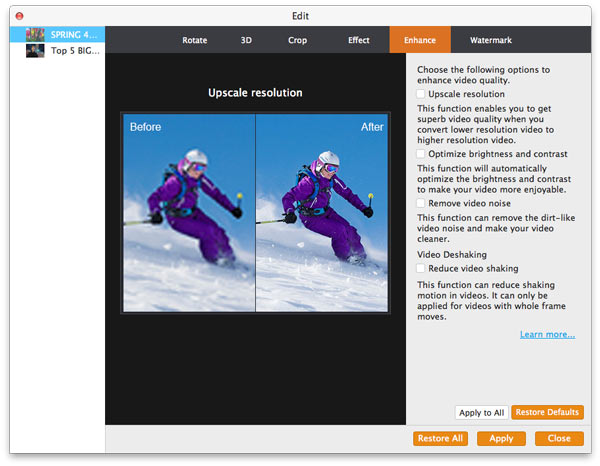Select the Top 5 BIG... video thumbnail
Screen dimensions: 600x466
click(x=35, y=51)
